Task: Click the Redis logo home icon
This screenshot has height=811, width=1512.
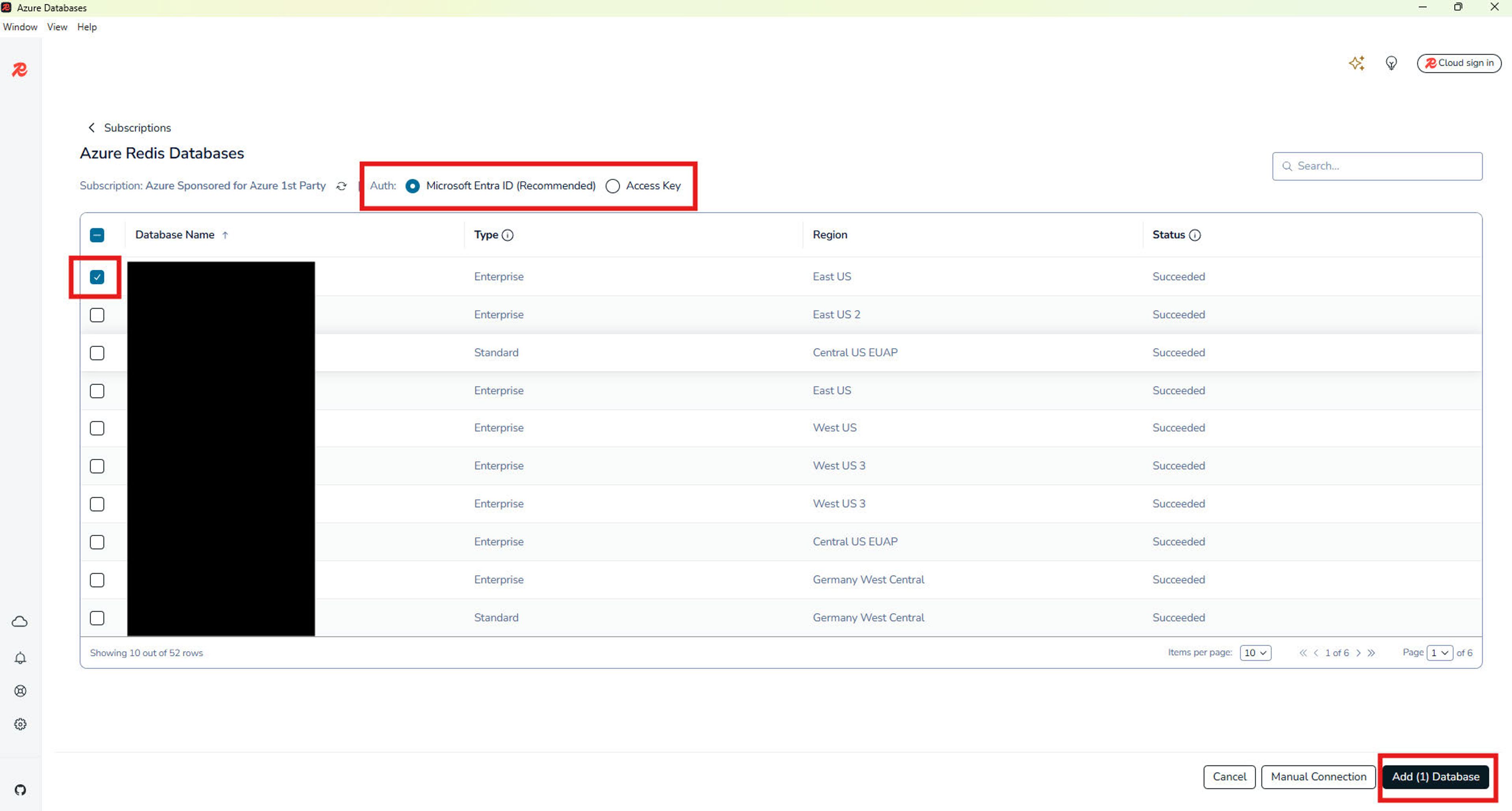Action: [19, 70]
